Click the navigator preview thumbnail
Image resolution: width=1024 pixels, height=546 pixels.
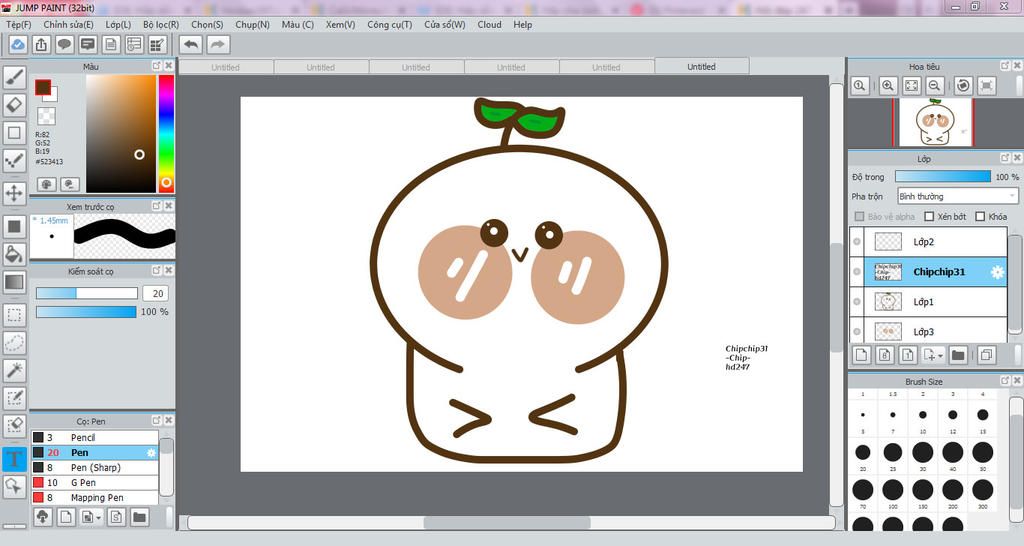tap(935, 122)
